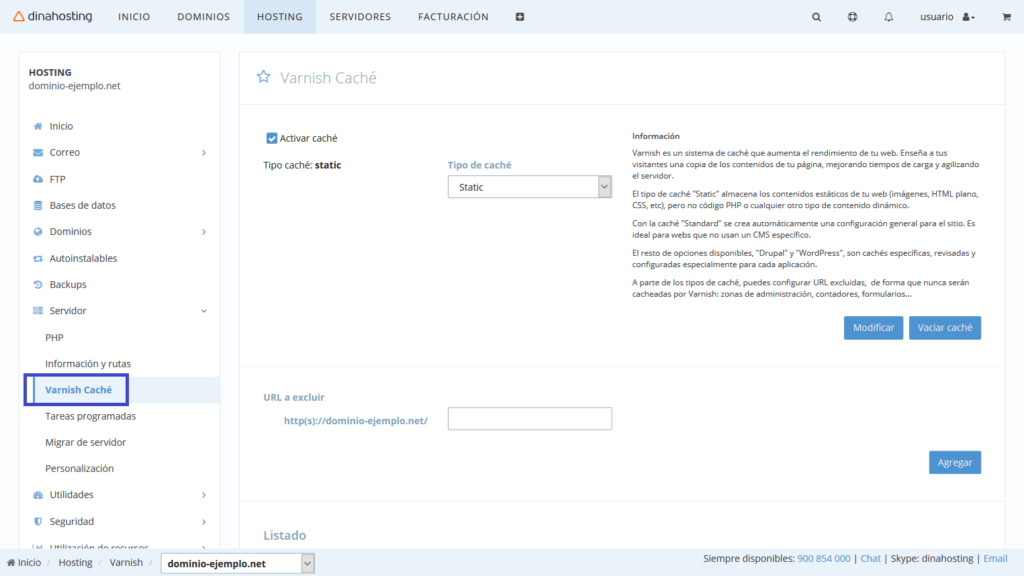1024x576 pixels.
Task: Click the Agregar button
Action: (954, 462)
